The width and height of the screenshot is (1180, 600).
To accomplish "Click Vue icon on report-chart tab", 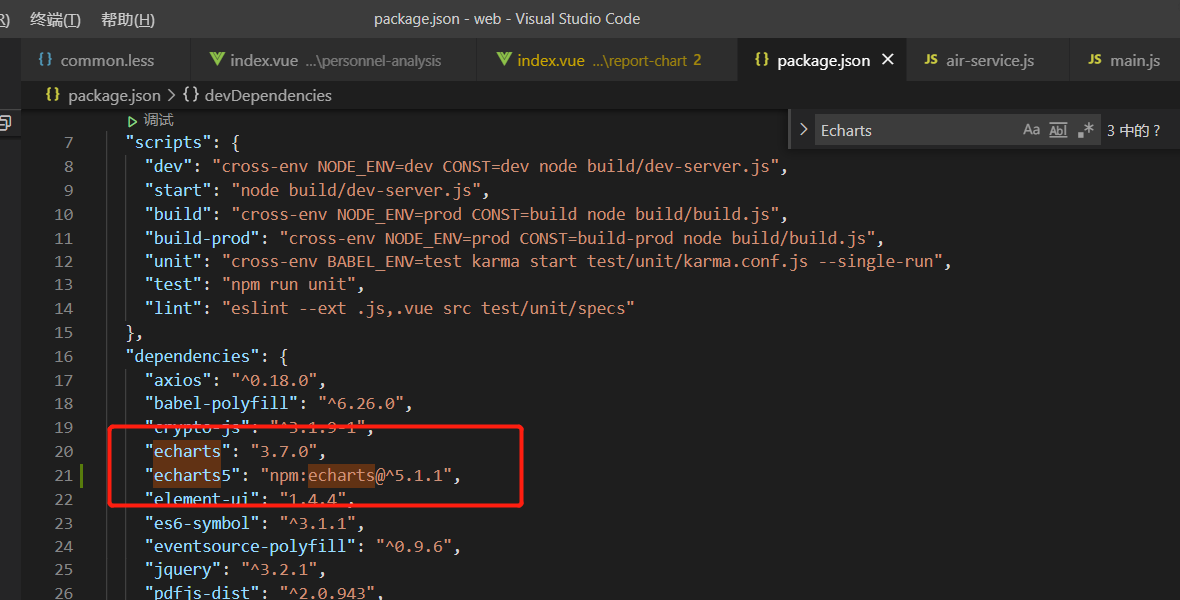I will [x=504, y=59].
